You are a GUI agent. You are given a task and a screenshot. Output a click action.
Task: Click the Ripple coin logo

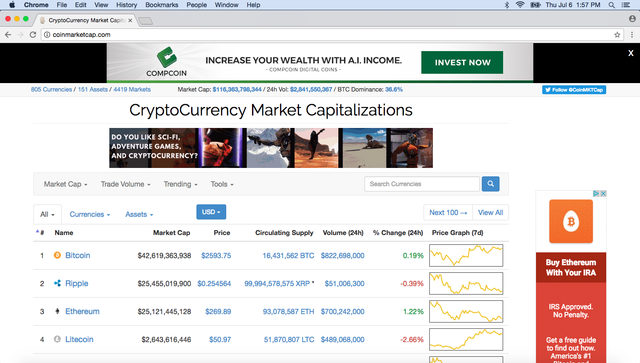(57, 283)
